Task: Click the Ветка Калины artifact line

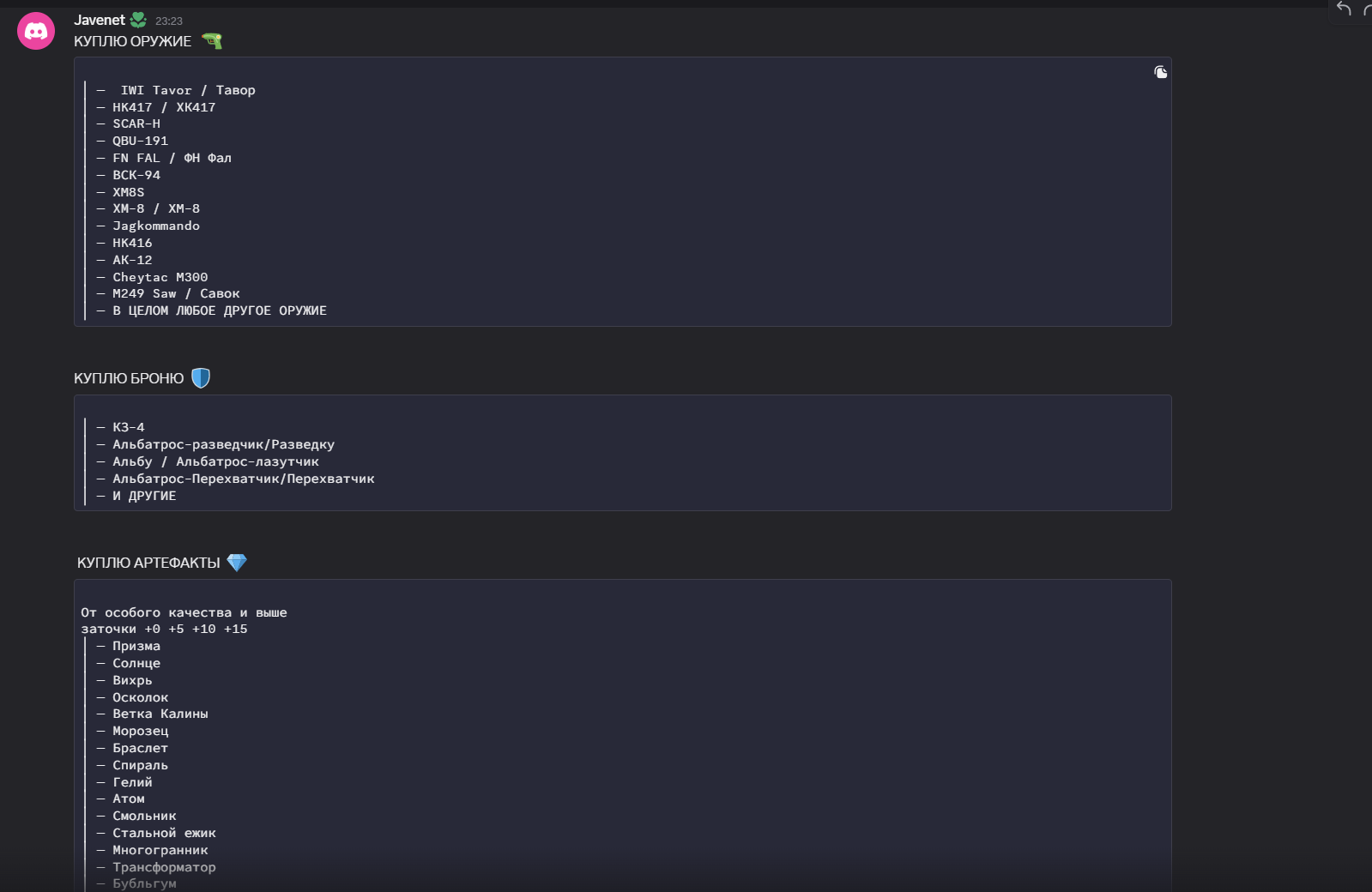Action: pos(160,714)
